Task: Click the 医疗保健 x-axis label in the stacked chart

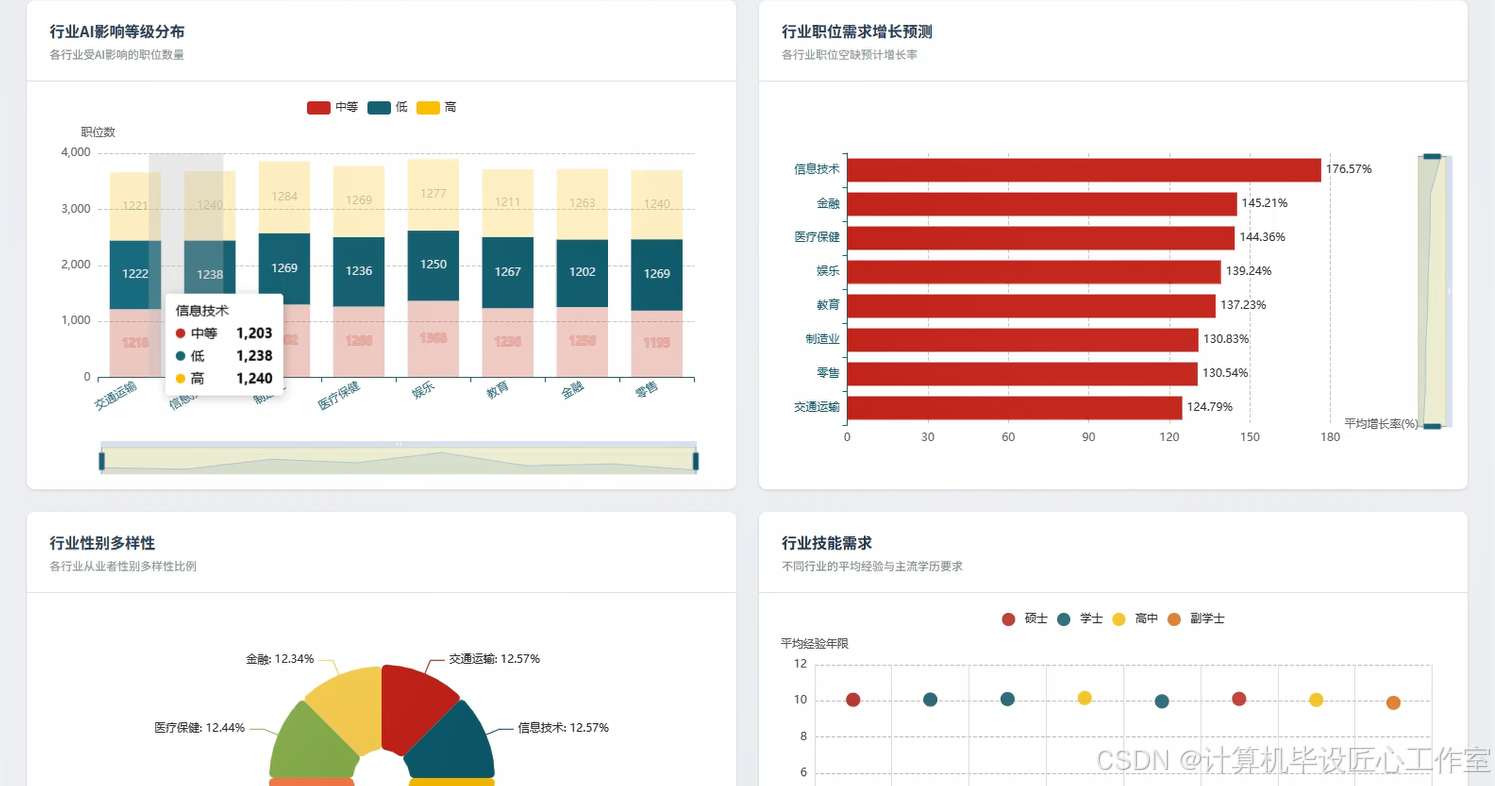Action: click(339, 395)
